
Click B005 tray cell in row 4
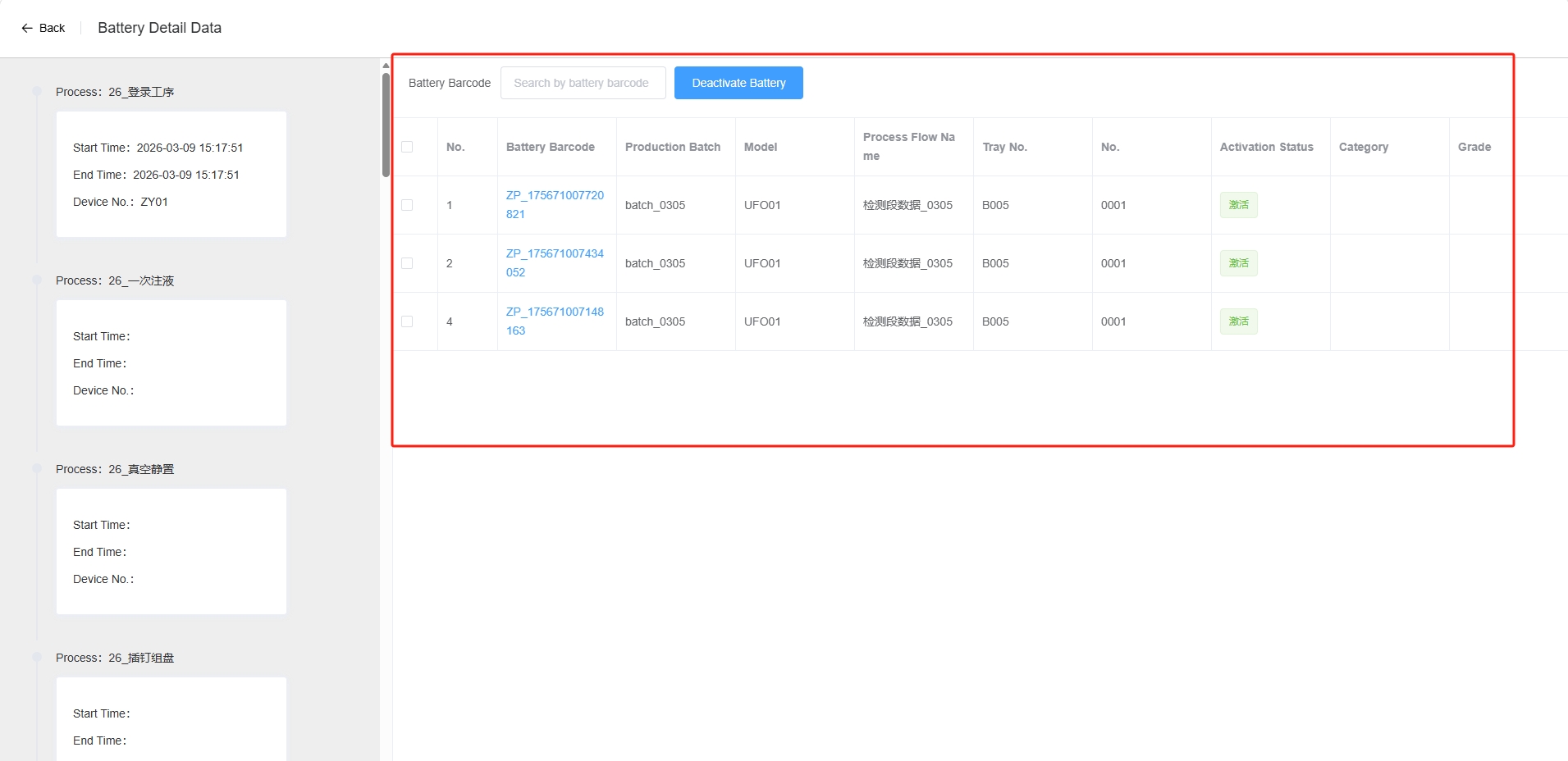995,321
